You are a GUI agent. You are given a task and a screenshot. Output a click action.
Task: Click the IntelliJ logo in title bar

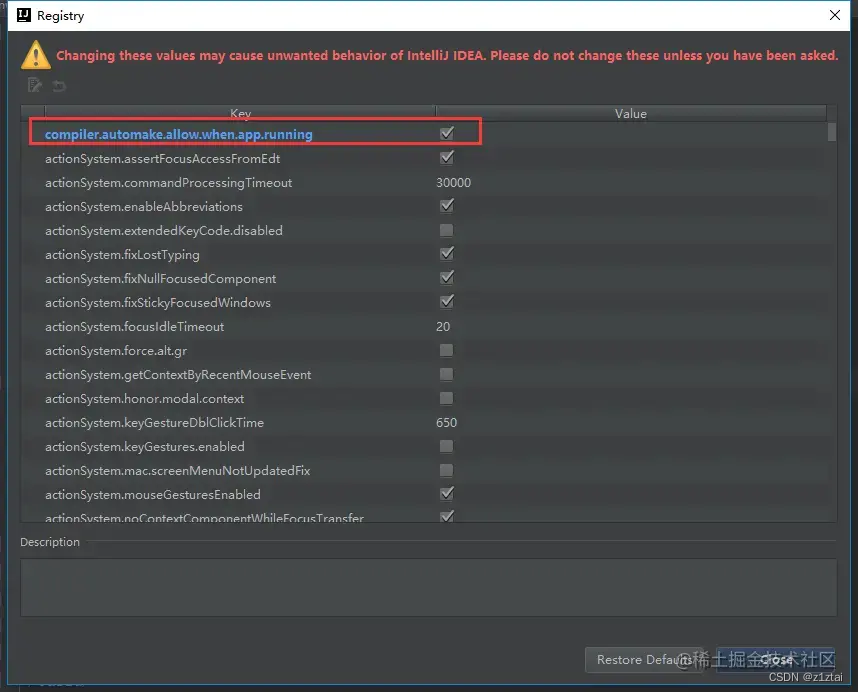24,15
